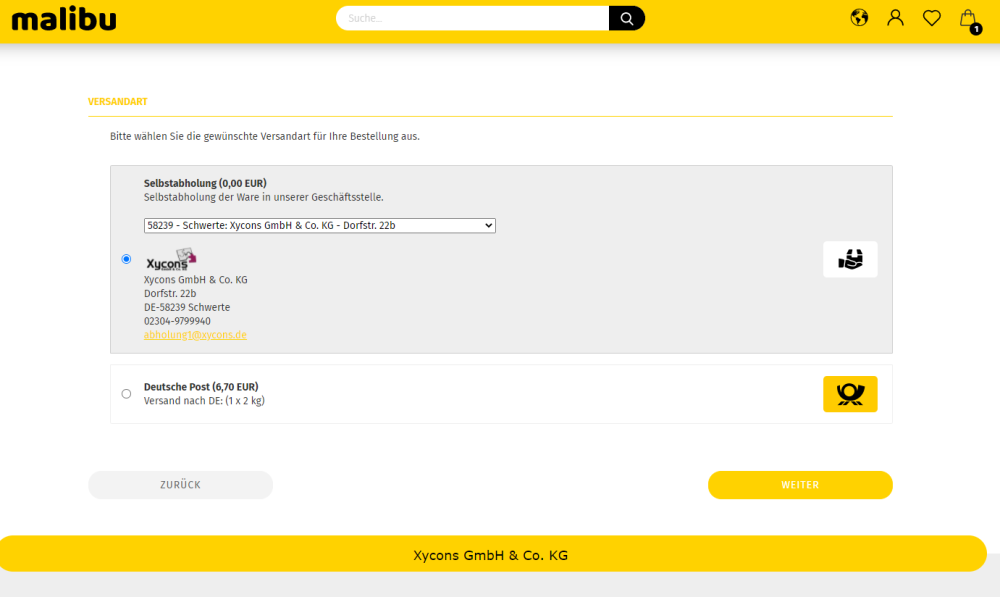The image size is (1000, 597).
Task: Focus the Suche search field
Action: [x=472, y=18]
